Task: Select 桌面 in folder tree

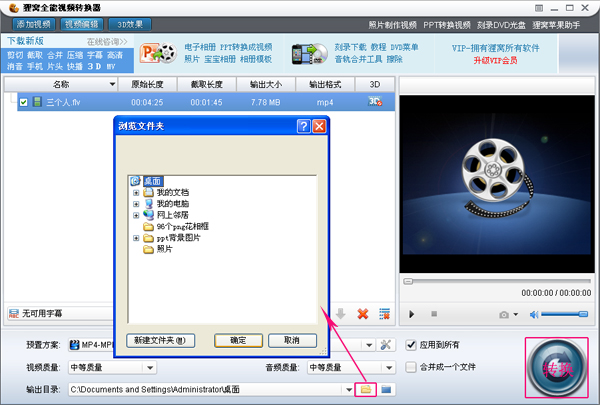Action: tap(153, 181)
